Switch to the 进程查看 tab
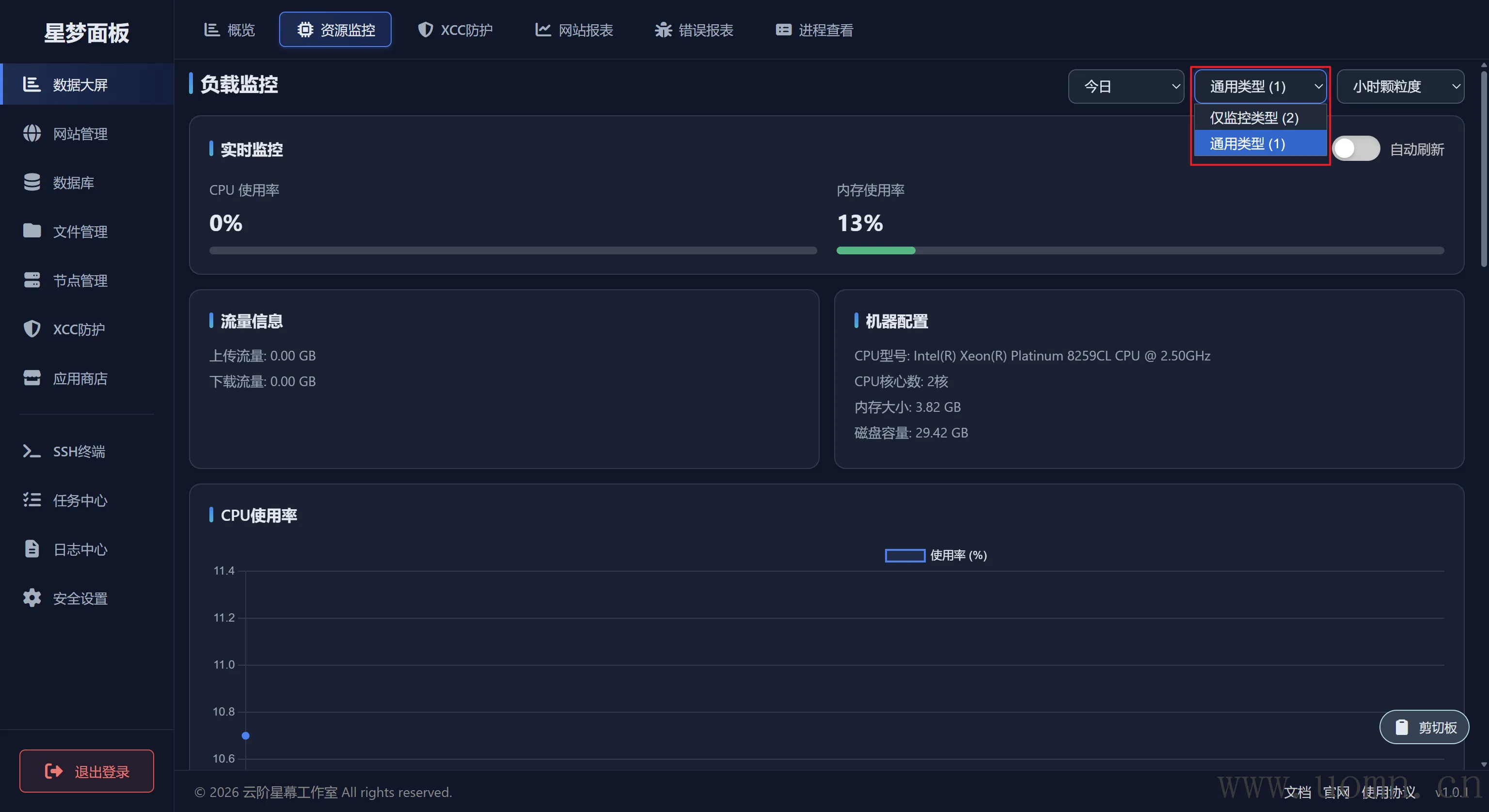Image resolution: width=1489 pixels, height=812 pixels. pos(814,30)
